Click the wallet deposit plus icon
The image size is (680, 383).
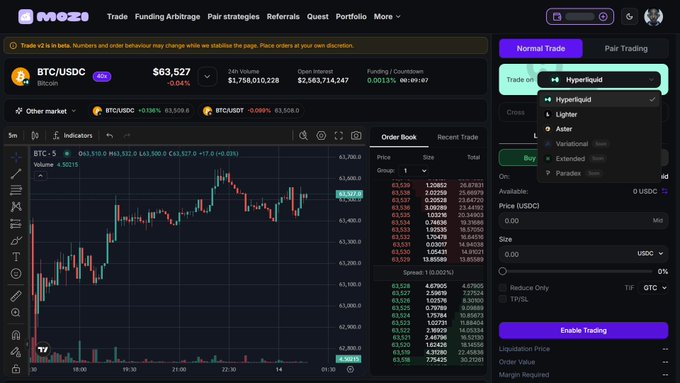(603, 16)
